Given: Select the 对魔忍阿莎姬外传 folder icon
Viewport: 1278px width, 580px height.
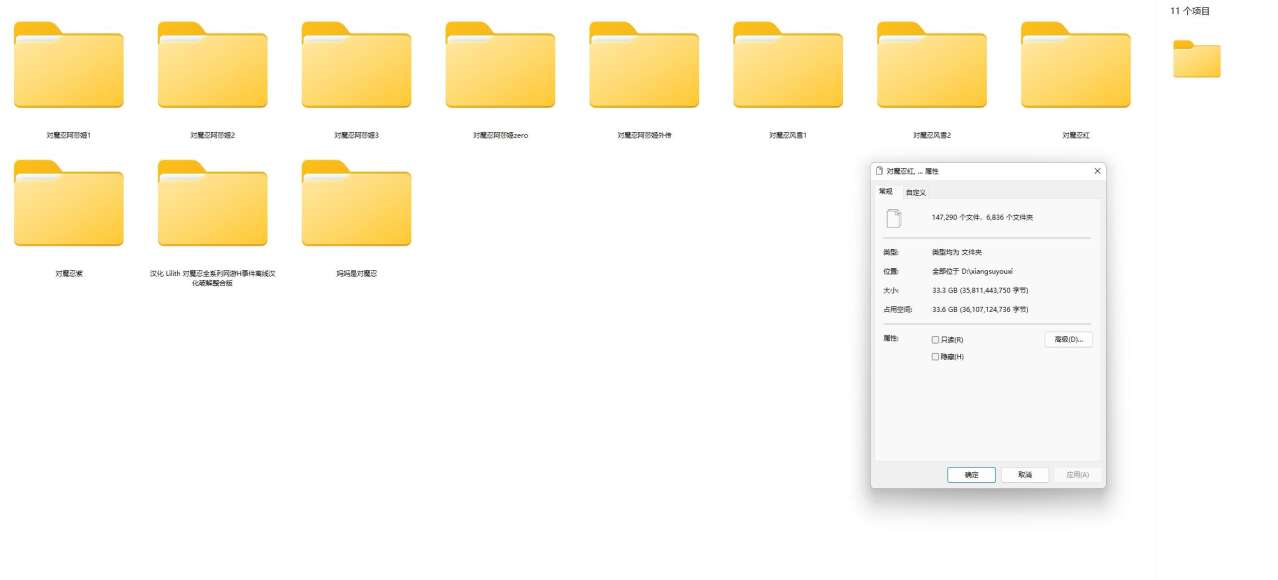Looking at the screenshot, I should click(x=644, y=65).
